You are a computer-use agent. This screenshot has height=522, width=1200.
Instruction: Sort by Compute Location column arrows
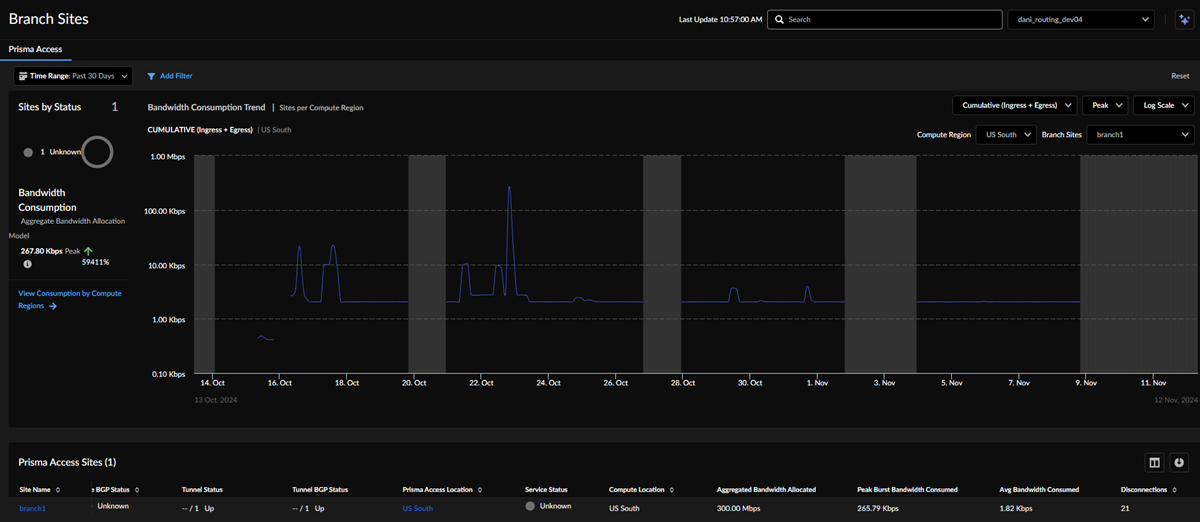point(670,490)
